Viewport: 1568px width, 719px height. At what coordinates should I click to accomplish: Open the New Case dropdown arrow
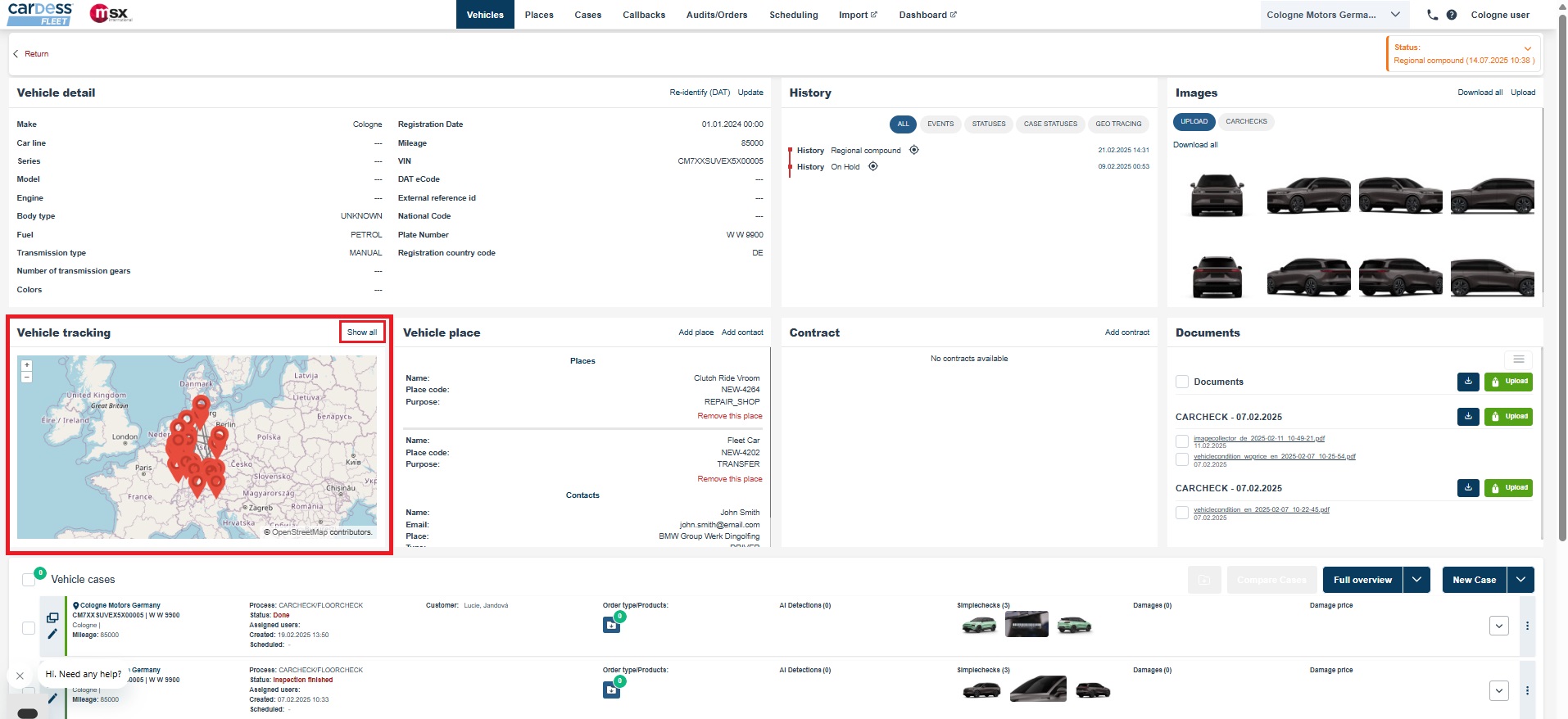point(1520,580)
